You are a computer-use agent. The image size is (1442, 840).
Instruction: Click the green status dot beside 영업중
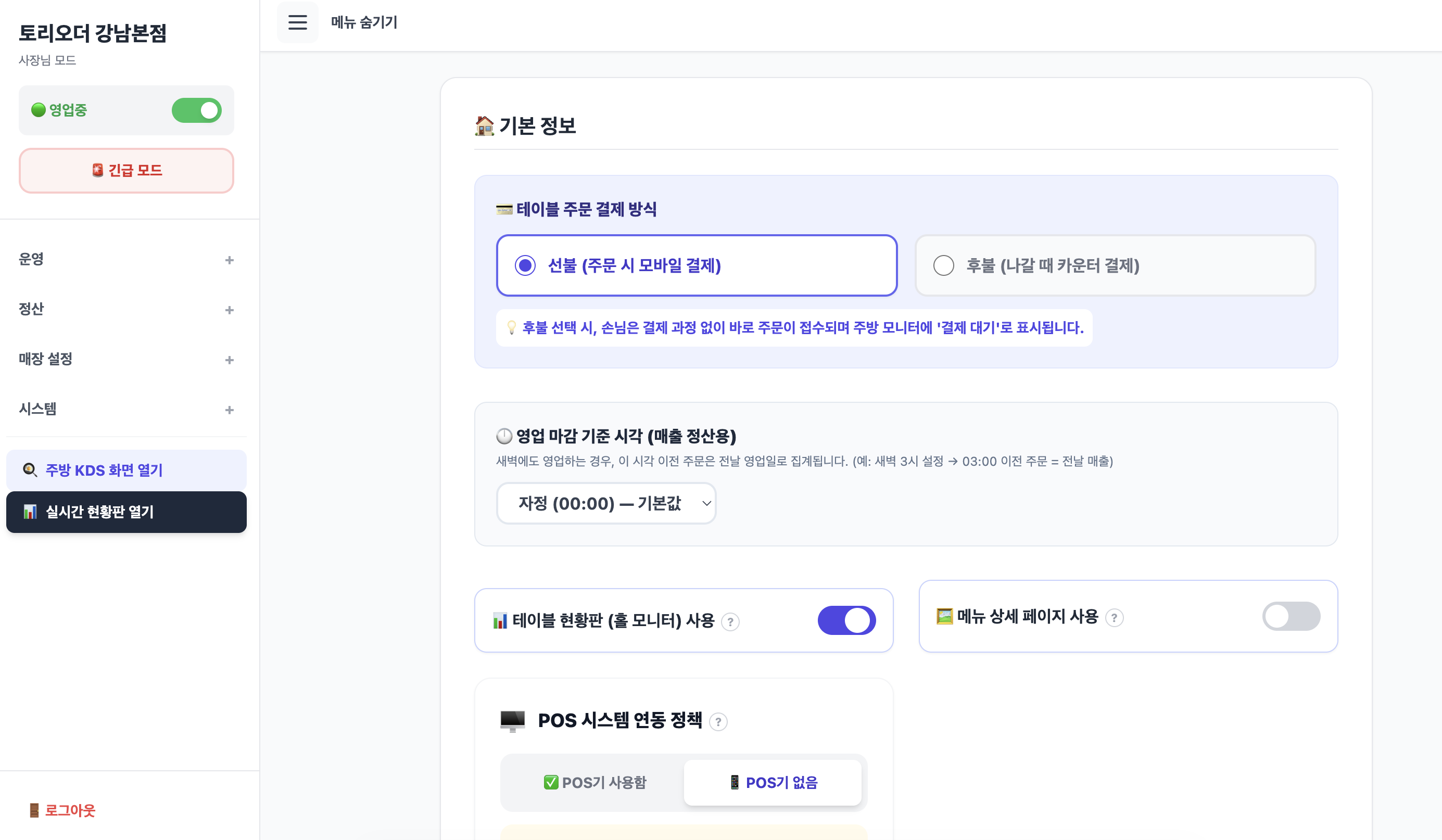pyautogui.click(x=39, y=110)
